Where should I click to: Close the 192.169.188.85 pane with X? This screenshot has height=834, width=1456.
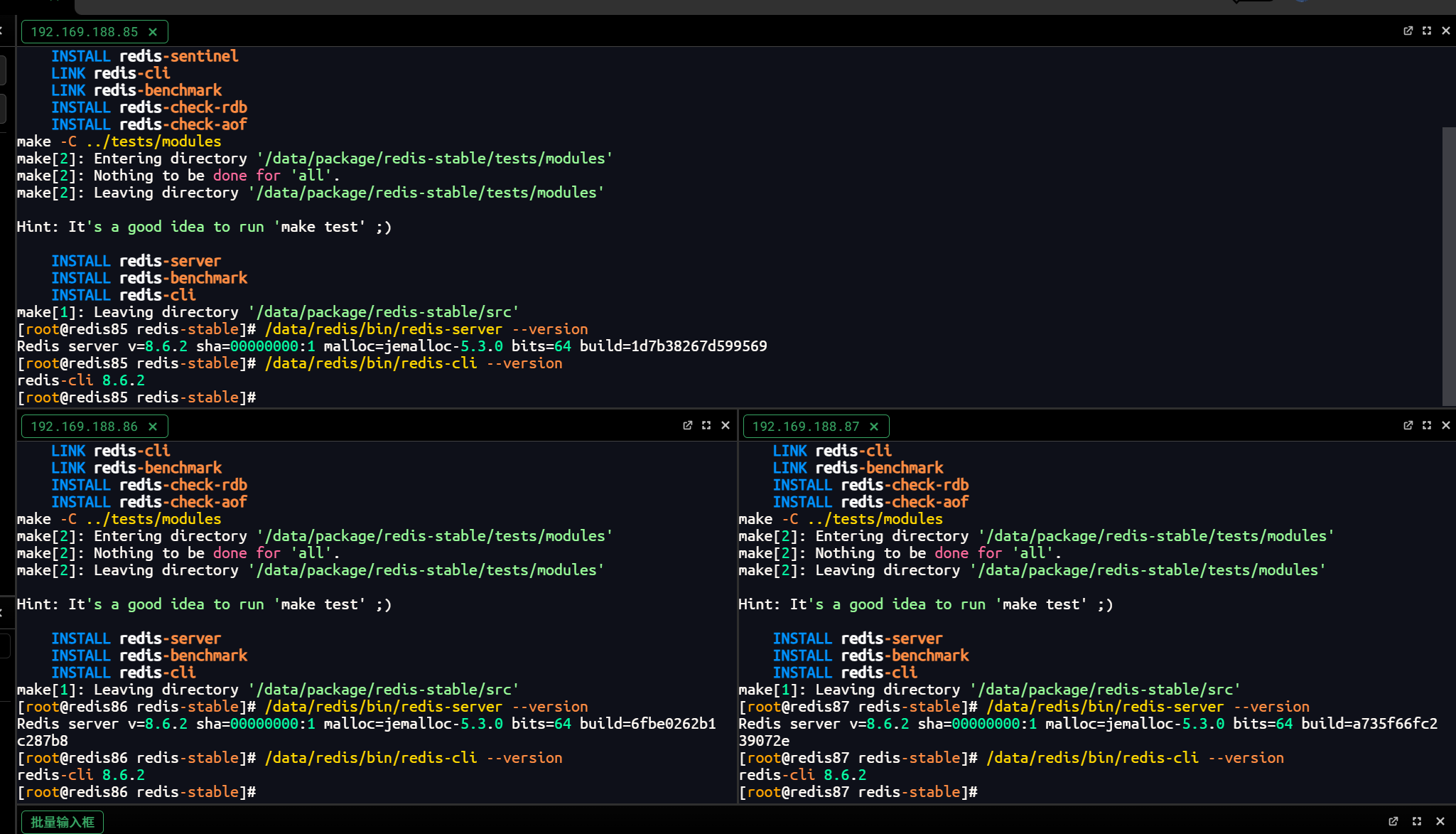coord(1446,31)
